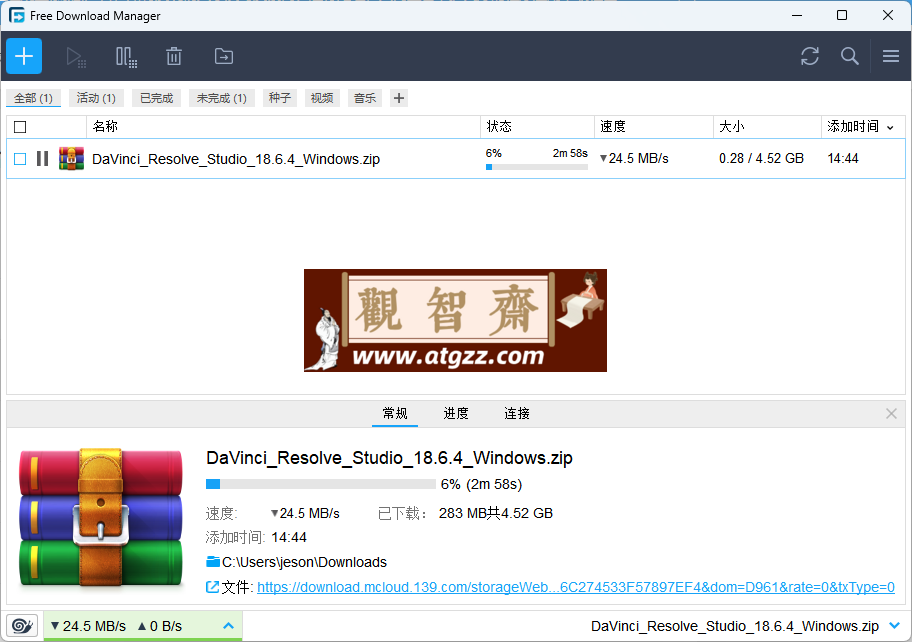Start all downloads from the toolbar
This screenshot has height=642, width=912.
click(76, 57)
